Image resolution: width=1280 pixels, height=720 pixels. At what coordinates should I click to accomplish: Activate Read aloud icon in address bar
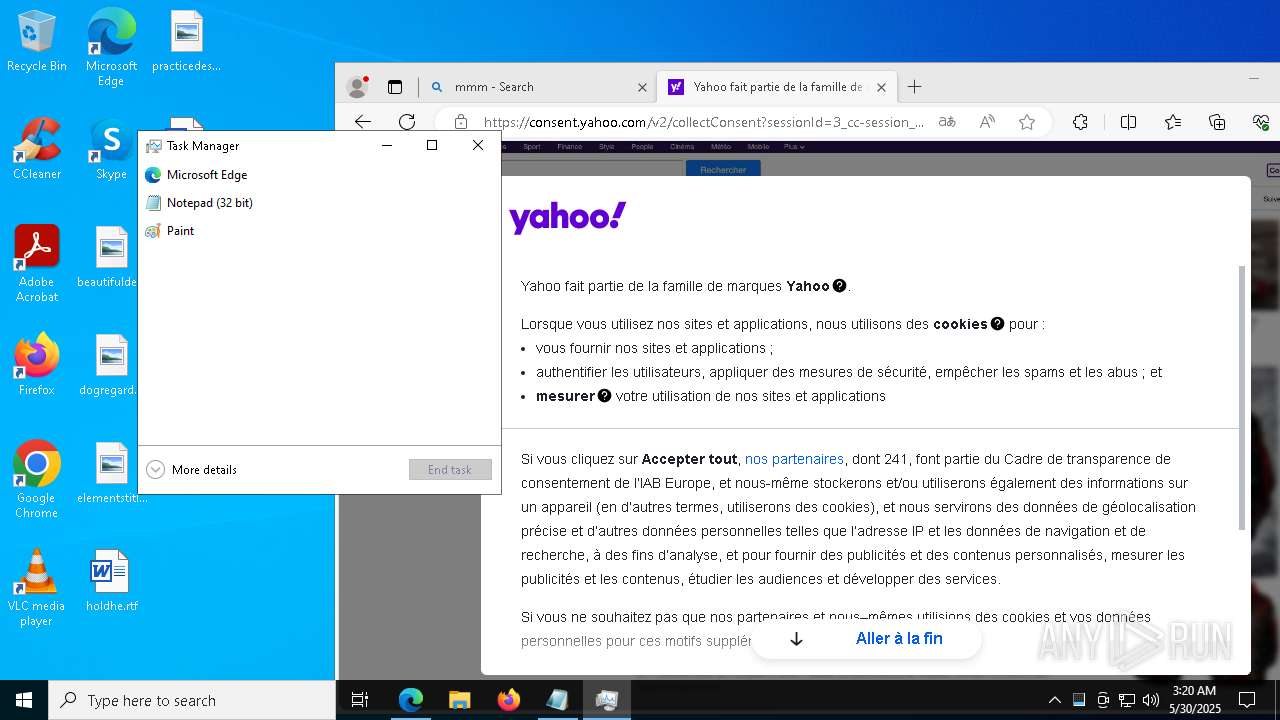click(987, 122)
